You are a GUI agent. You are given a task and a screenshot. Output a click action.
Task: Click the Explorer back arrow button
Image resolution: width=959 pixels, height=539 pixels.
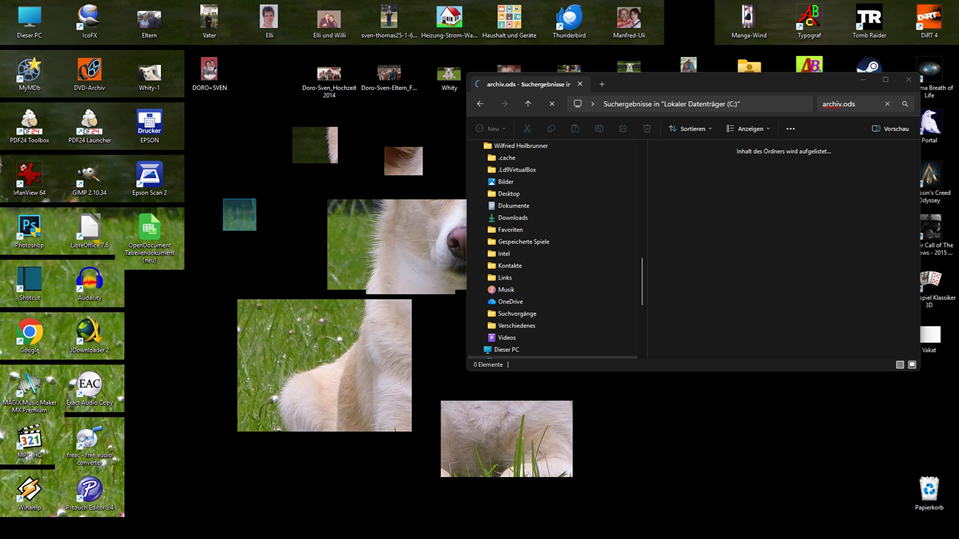(480, 104)
